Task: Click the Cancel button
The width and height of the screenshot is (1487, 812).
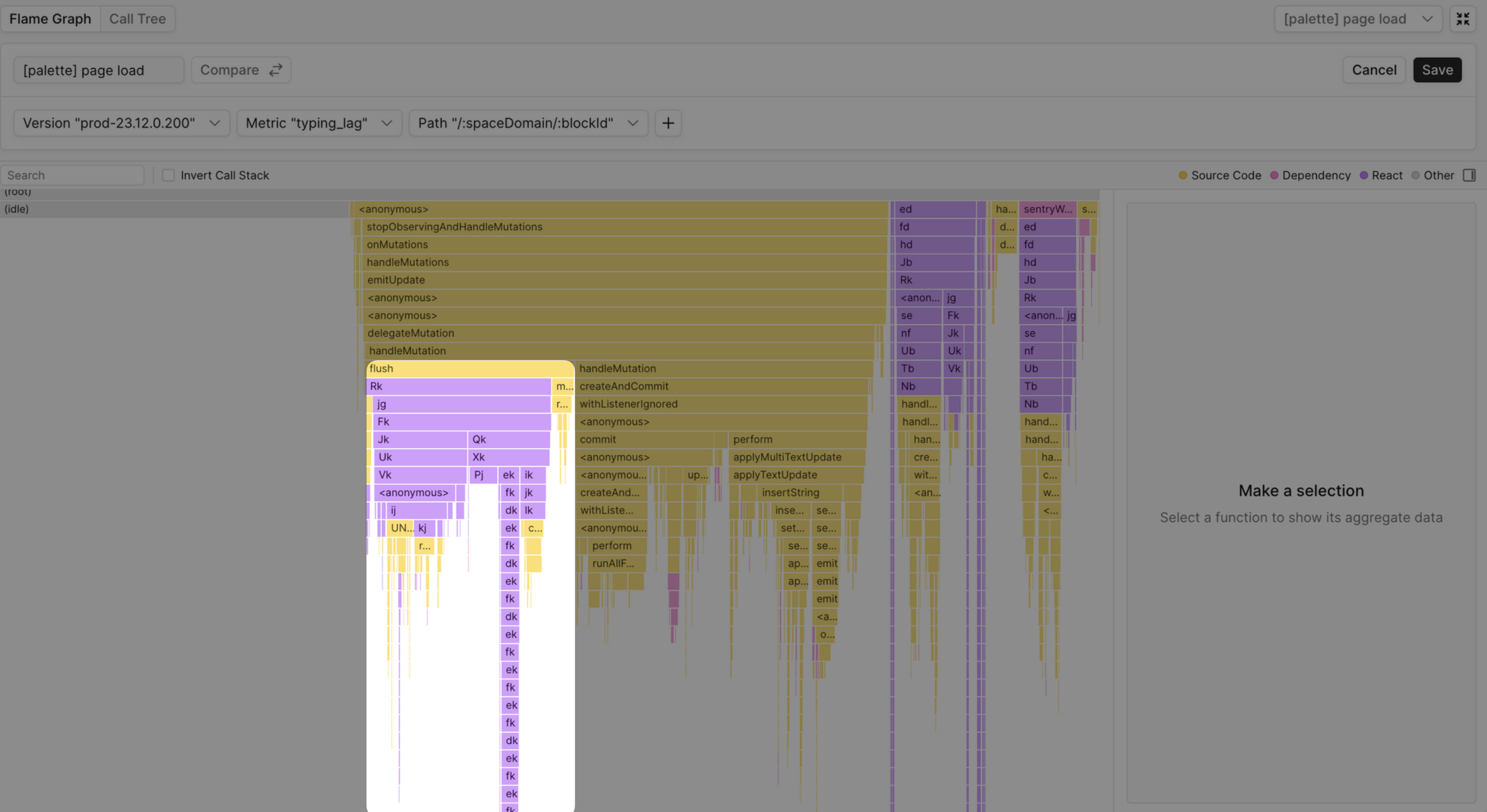Action: 1374,70
